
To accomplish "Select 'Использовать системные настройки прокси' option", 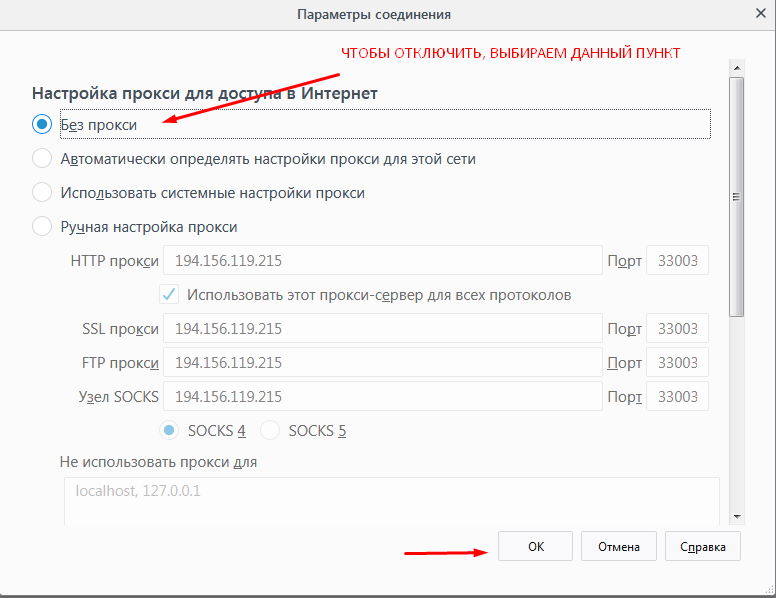I will pos(42,193).
